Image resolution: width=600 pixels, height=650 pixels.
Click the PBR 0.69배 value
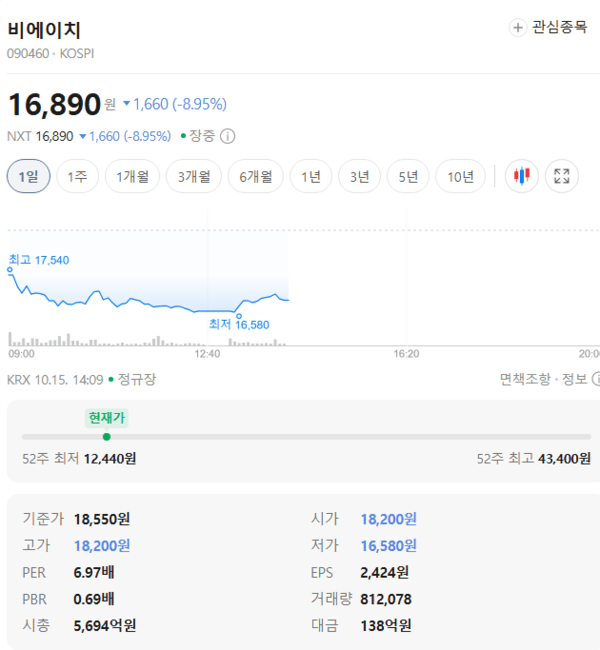coord(94,599)
